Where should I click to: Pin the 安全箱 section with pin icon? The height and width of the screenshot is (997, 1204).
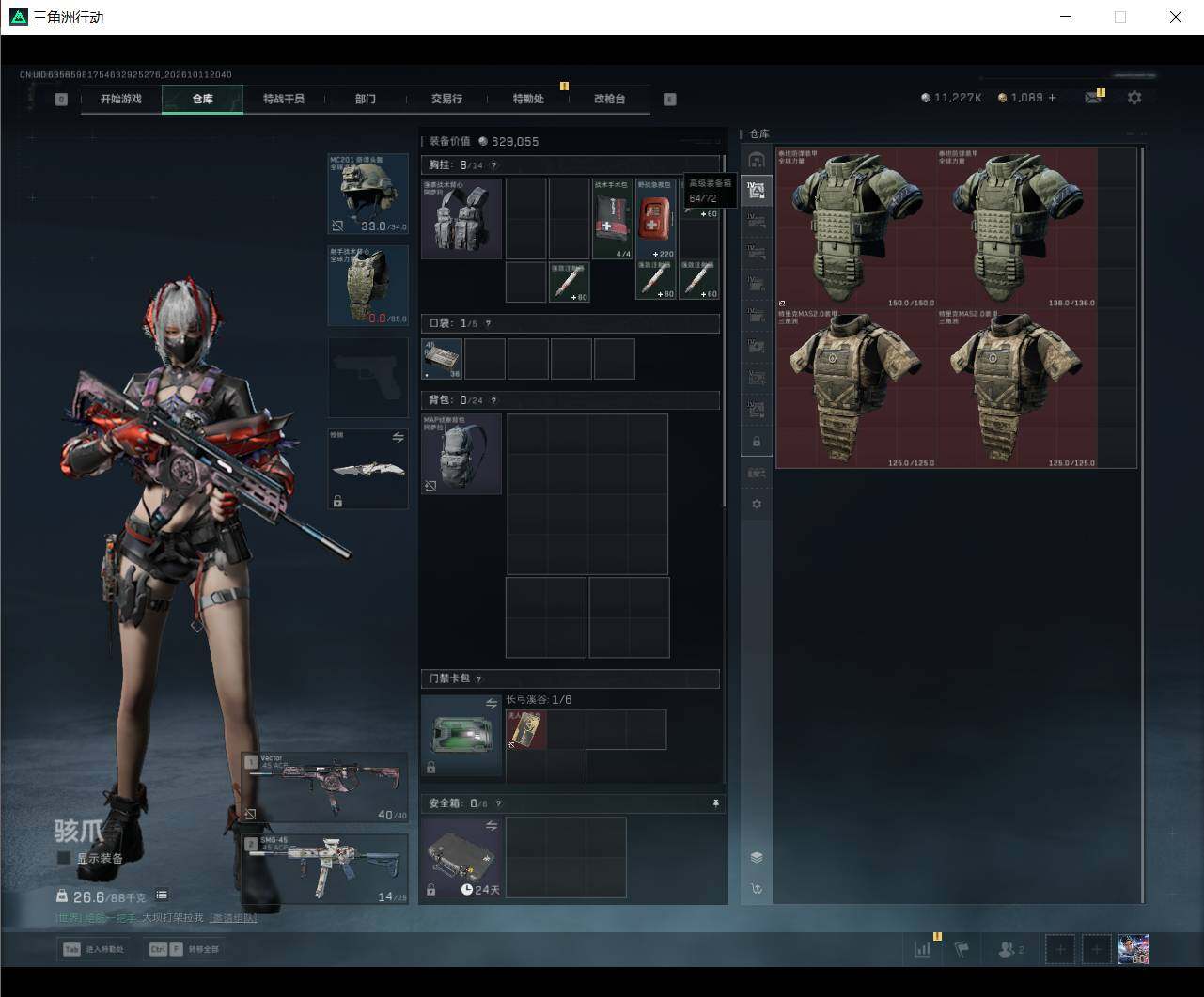pyautogui.click(x=715, y=803)
